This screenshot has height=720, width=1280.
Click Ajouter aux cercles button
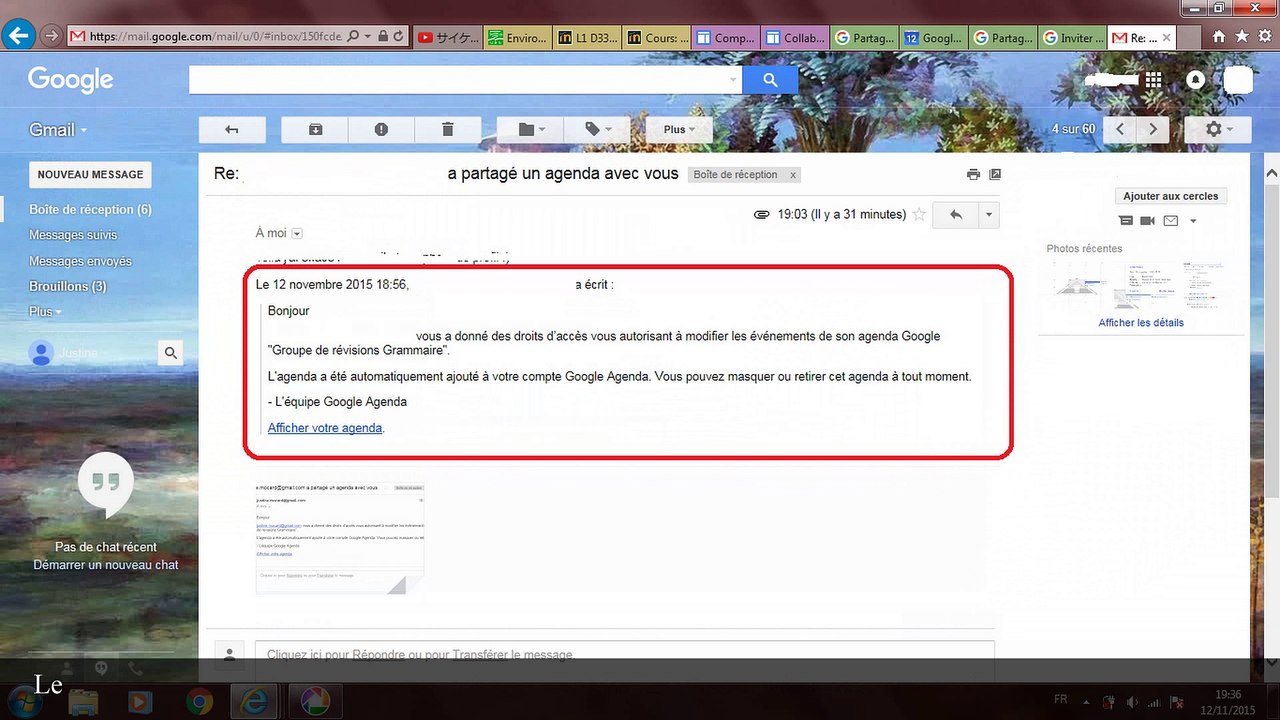click(1172, 196)
